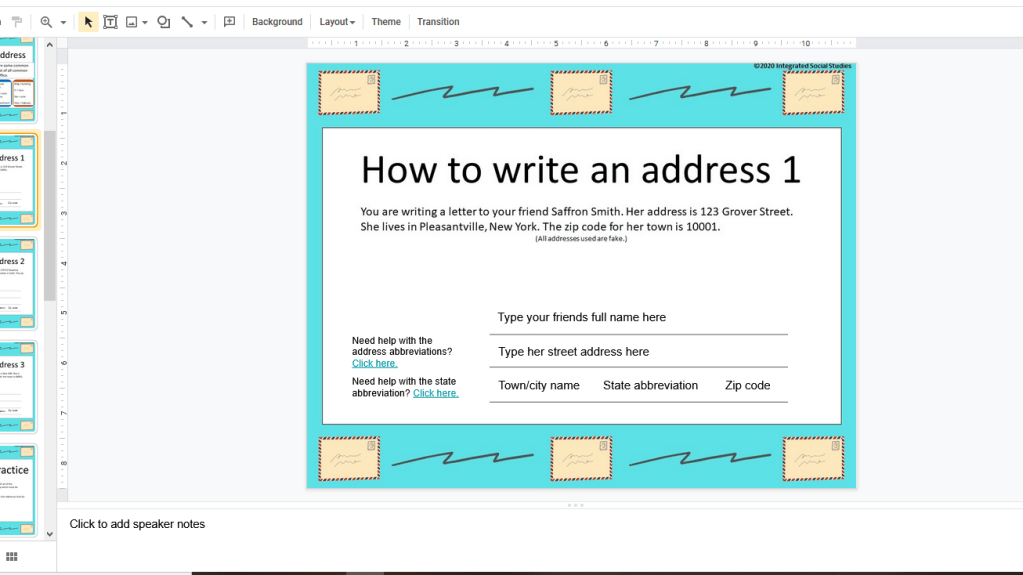Open the Theme panel
Viewport: 1023px width, 575px height.
pyautogui.click(x=386, y=22)
